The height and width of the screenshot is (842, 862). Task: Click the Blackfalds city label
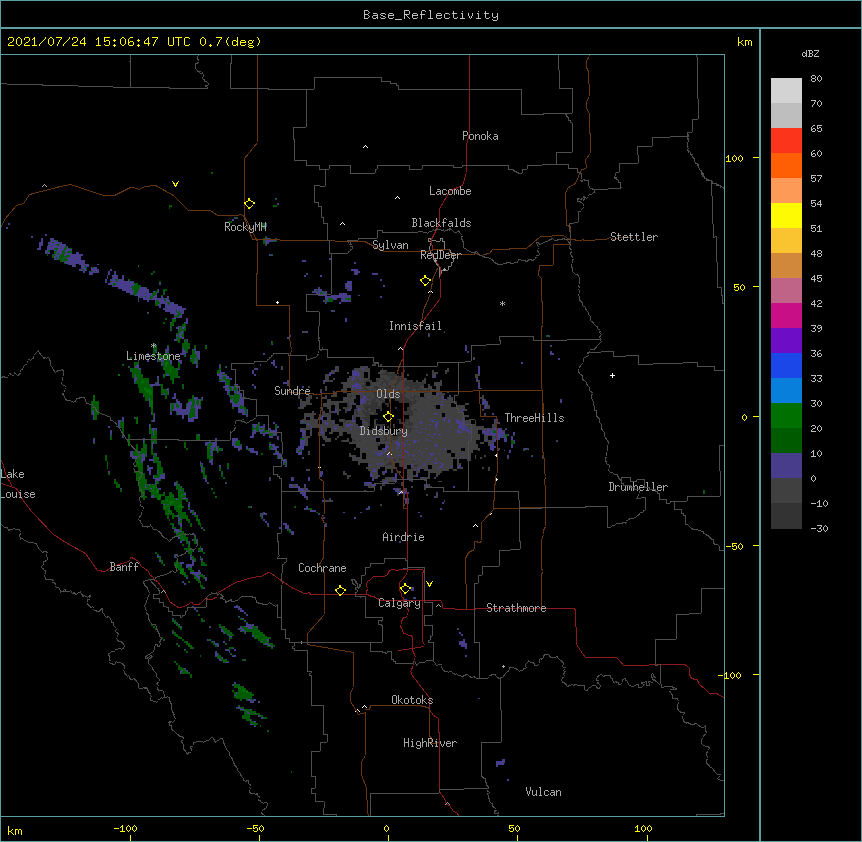[x=441, y=223]
